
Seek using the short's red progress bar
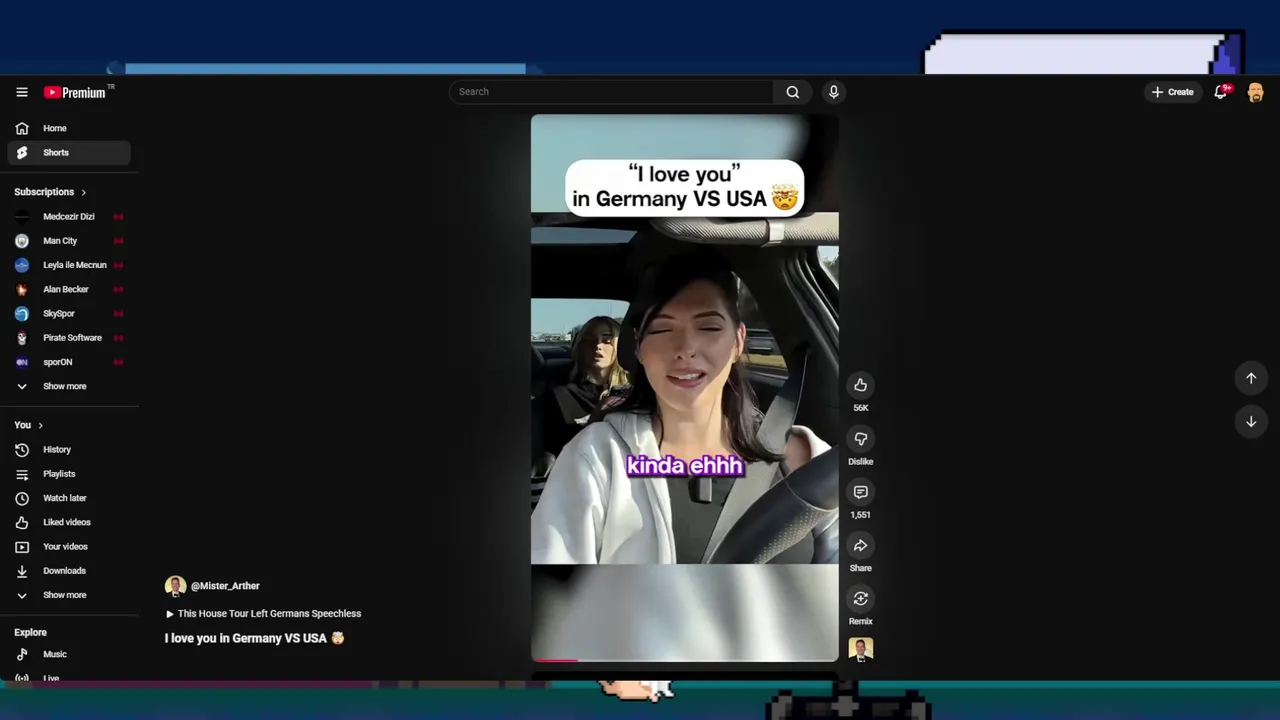[x=685, y=659]
